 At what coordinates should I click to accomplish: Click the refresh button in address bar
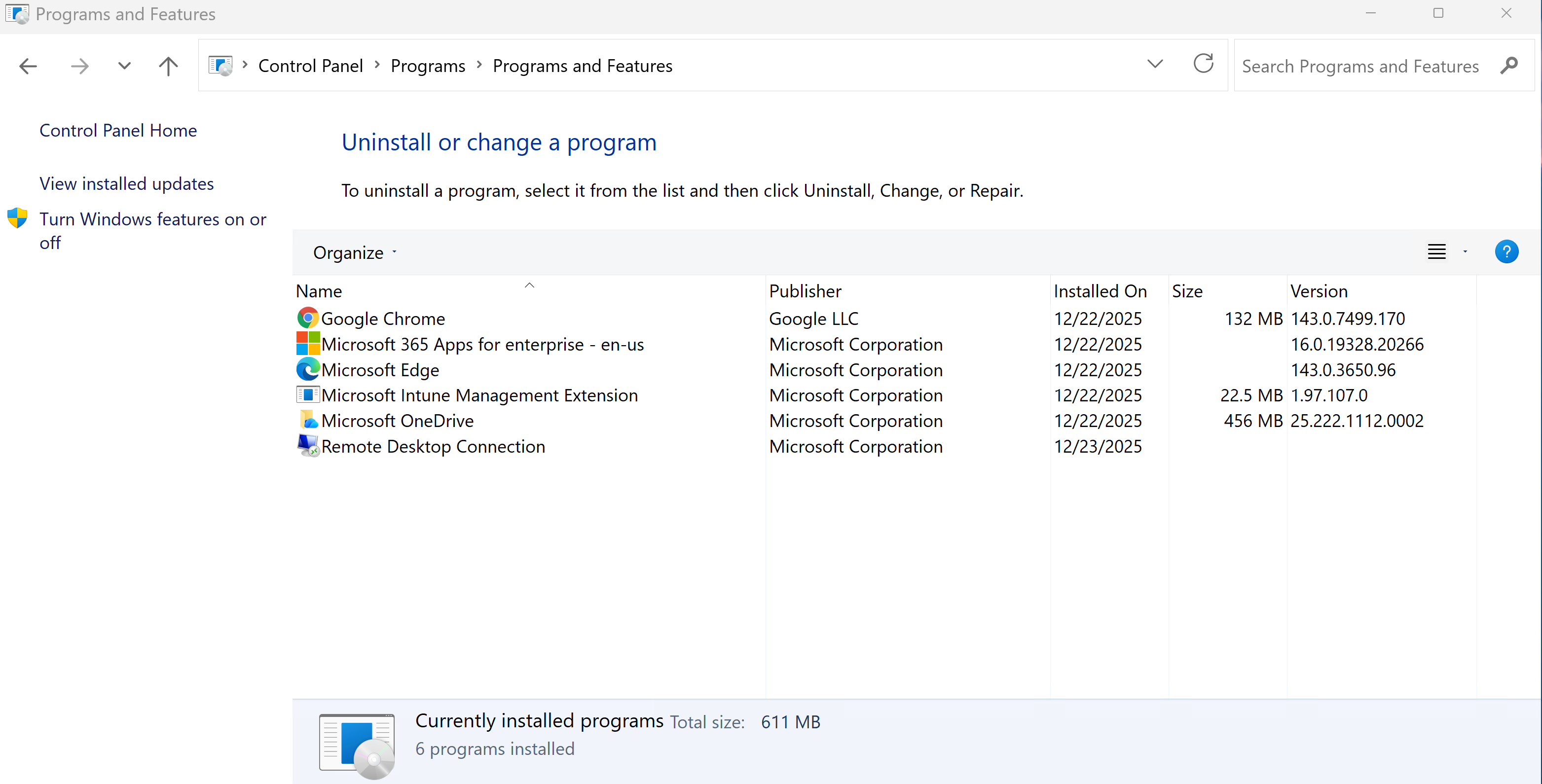1203,65
